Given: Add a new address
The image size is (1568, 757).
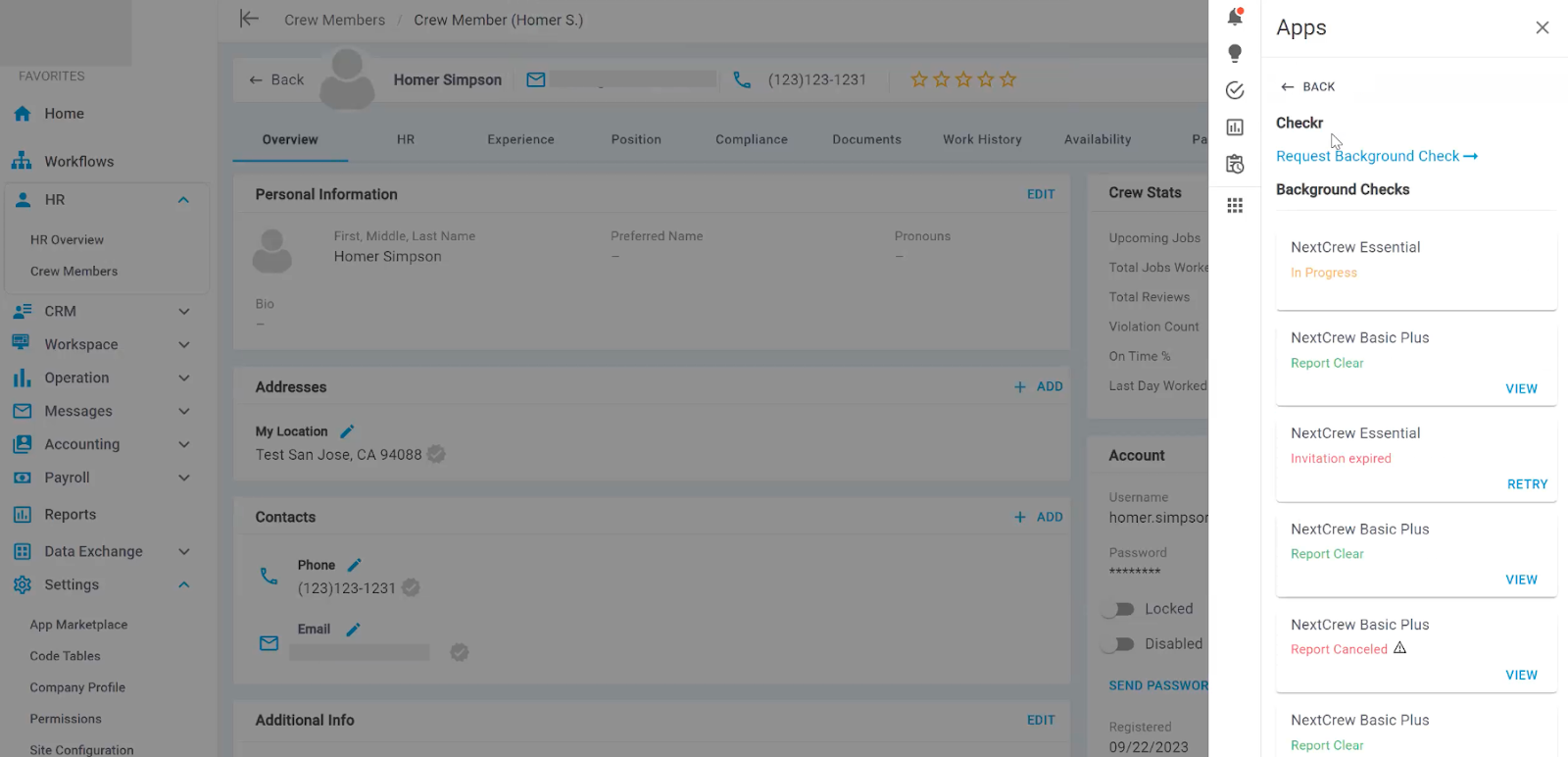Looking at the screenshot, I should coord(1039,386).
